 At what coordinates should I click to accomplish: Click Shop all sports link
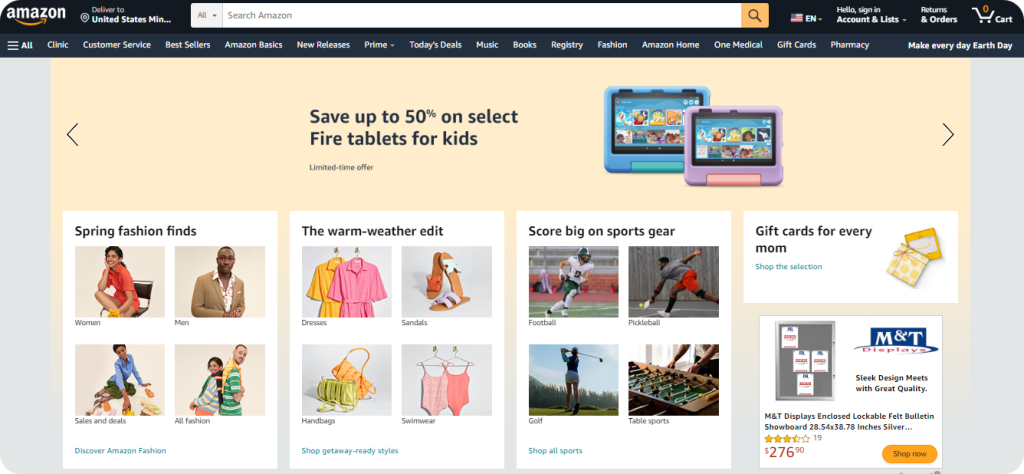(555, 450)
